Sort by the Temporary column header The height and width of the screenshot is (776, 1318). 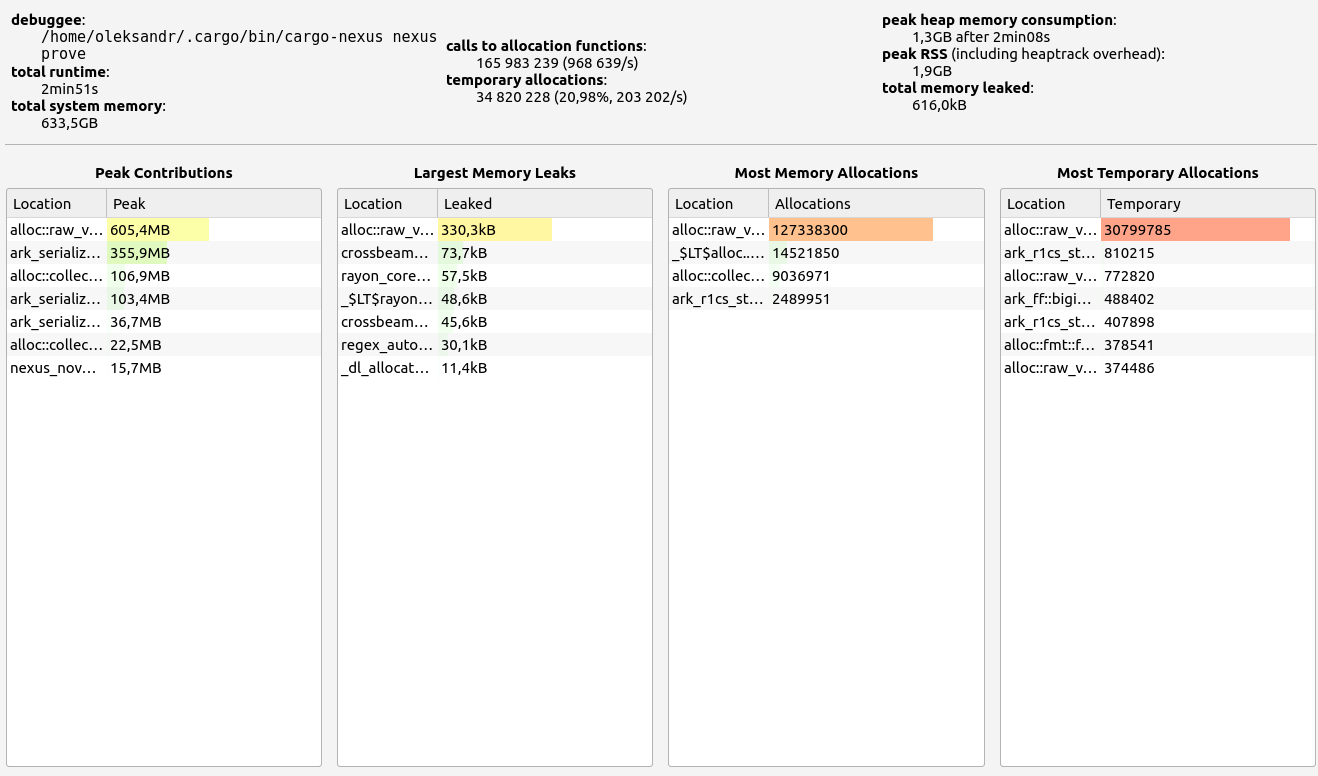[1206, 204]
